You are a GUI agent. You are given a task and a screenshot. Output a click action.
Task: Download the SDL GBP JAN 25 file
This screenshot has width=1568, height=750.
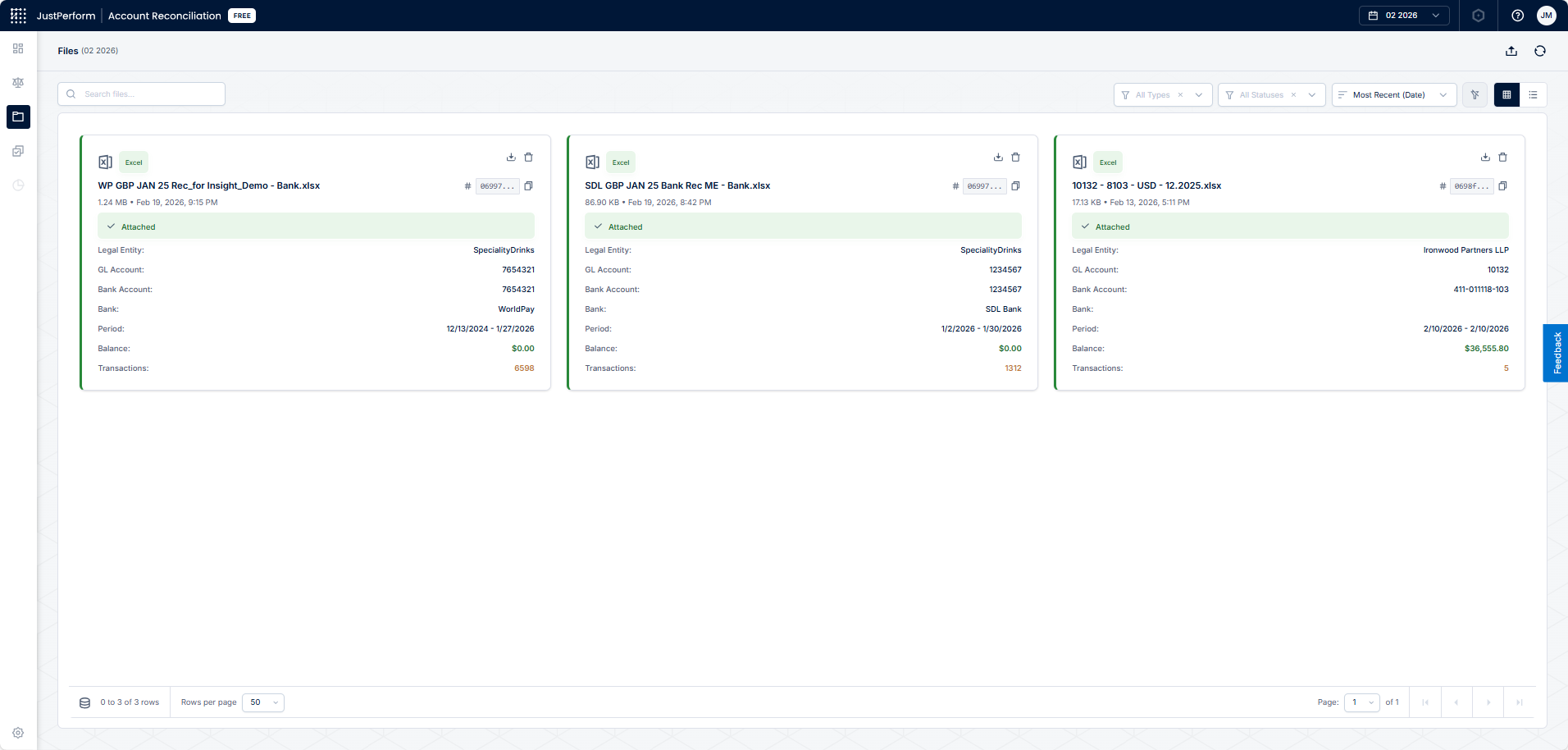point(998,157)
